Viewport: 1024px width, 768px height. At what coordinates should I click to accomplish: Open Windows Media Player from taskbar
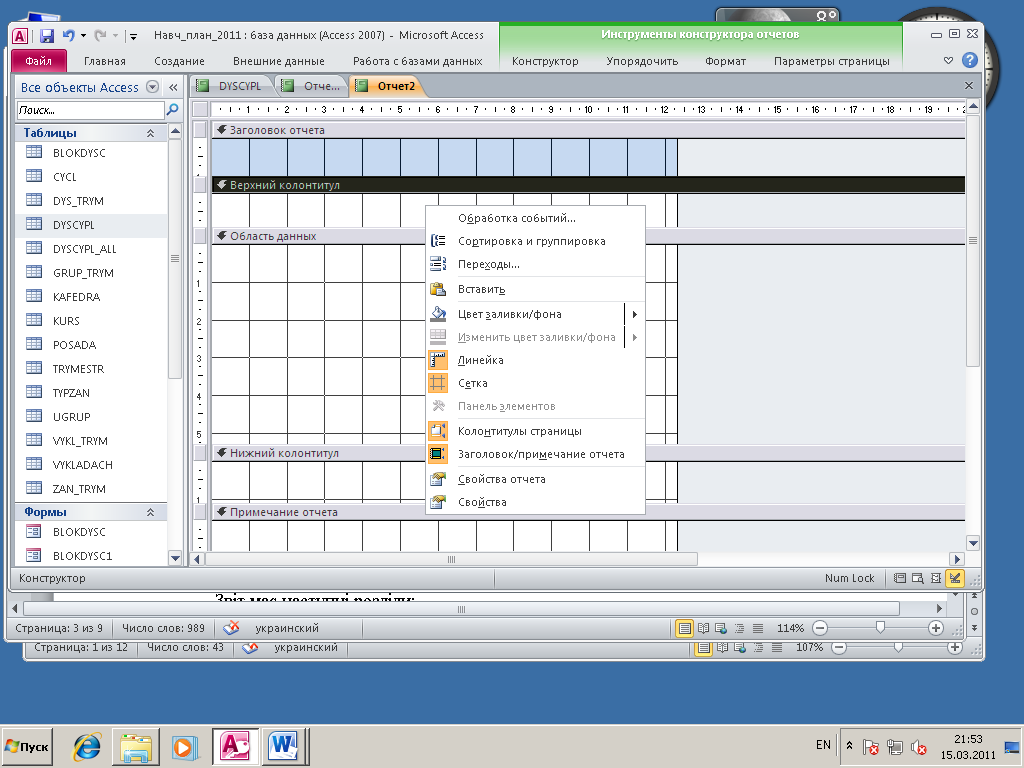[185, 746]
